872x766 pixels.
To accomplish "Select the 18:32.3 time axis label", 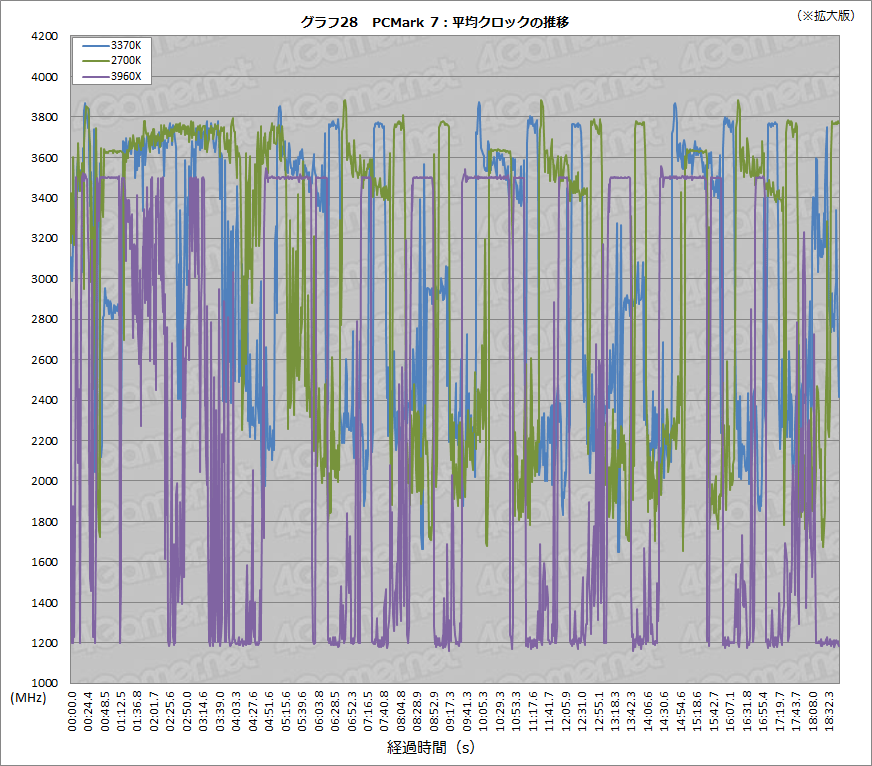I will 829,710.
